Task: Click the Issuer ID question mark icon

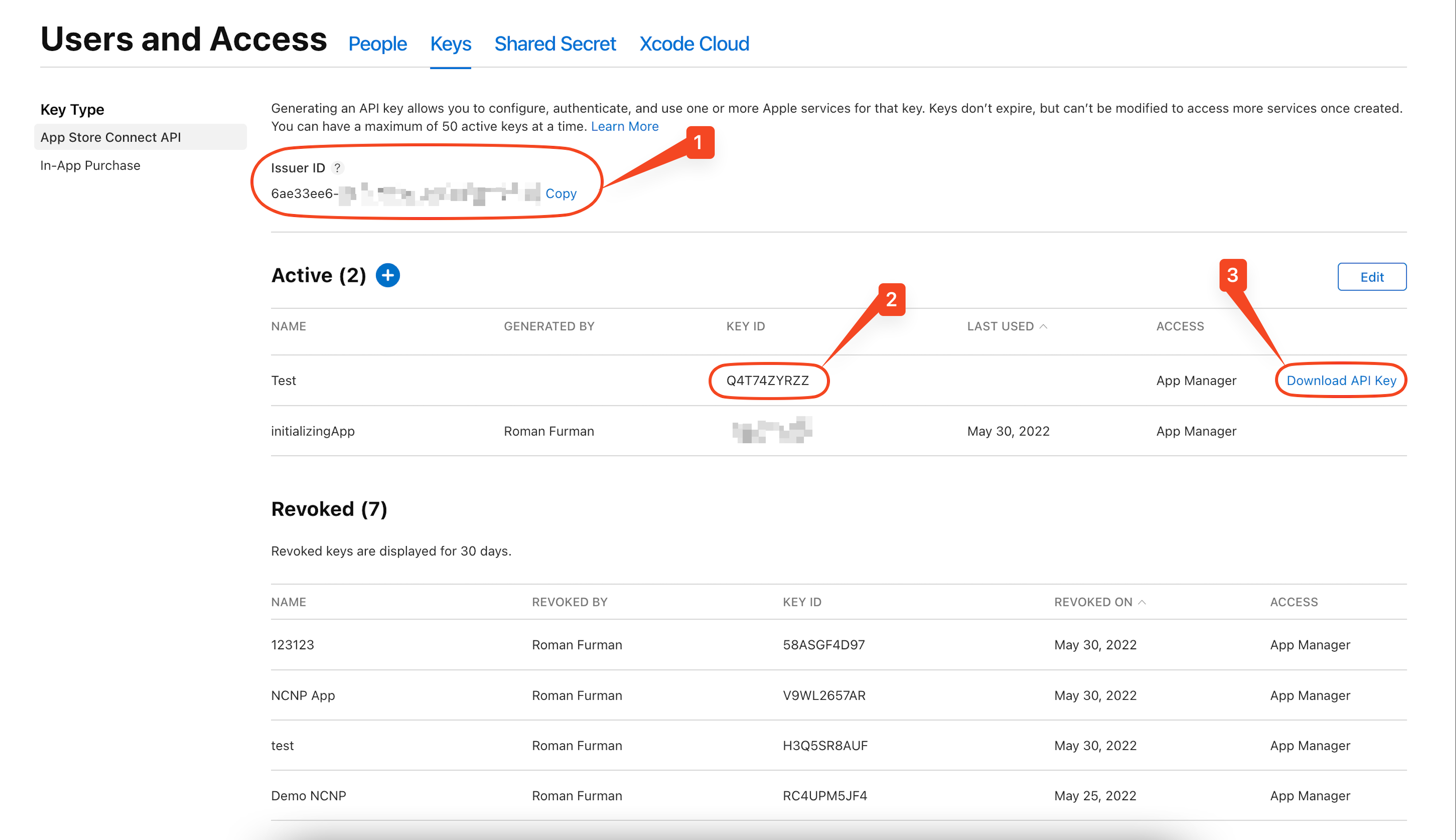Action: [x=337, y=168]
